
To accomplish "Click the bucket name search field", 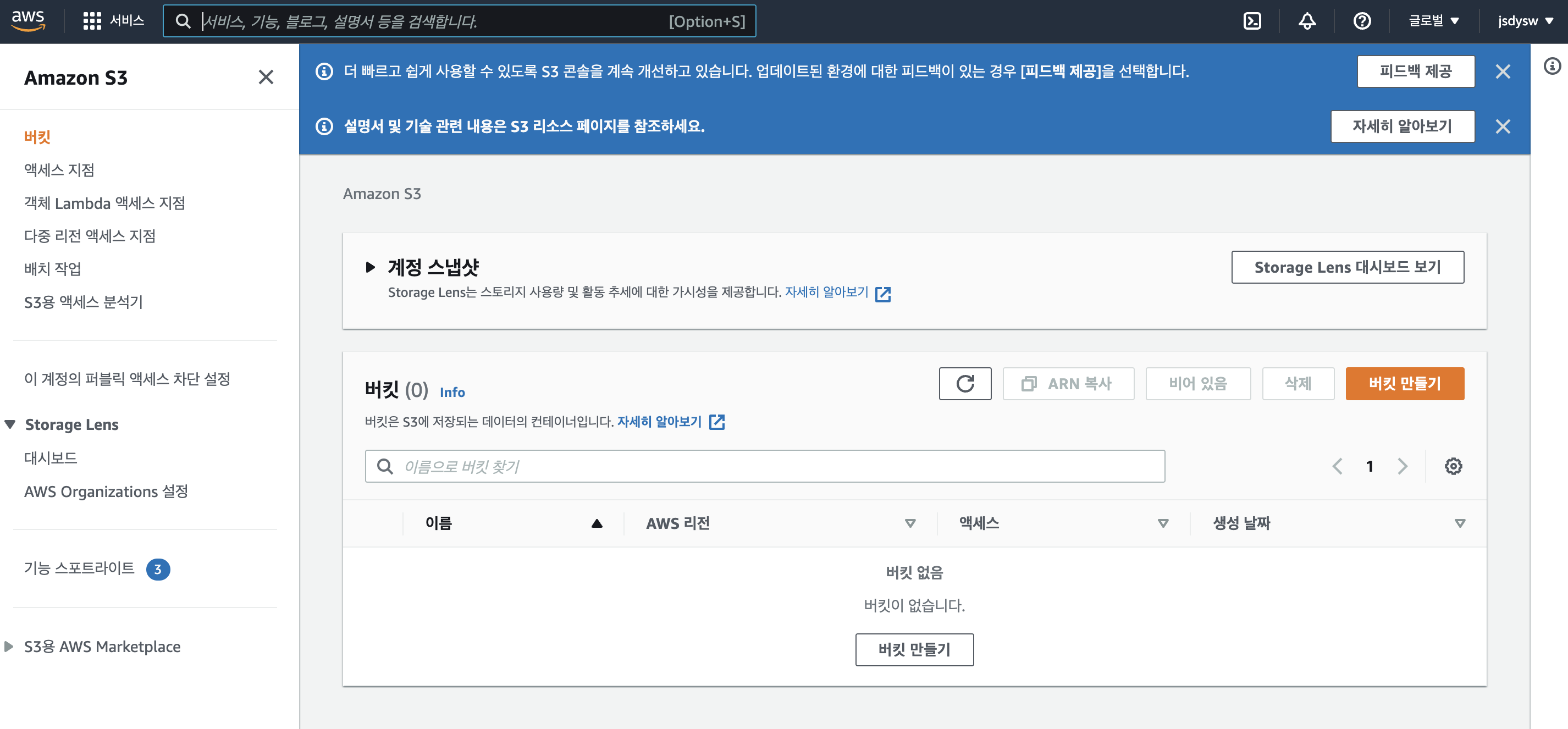I will tap(765, 466).
